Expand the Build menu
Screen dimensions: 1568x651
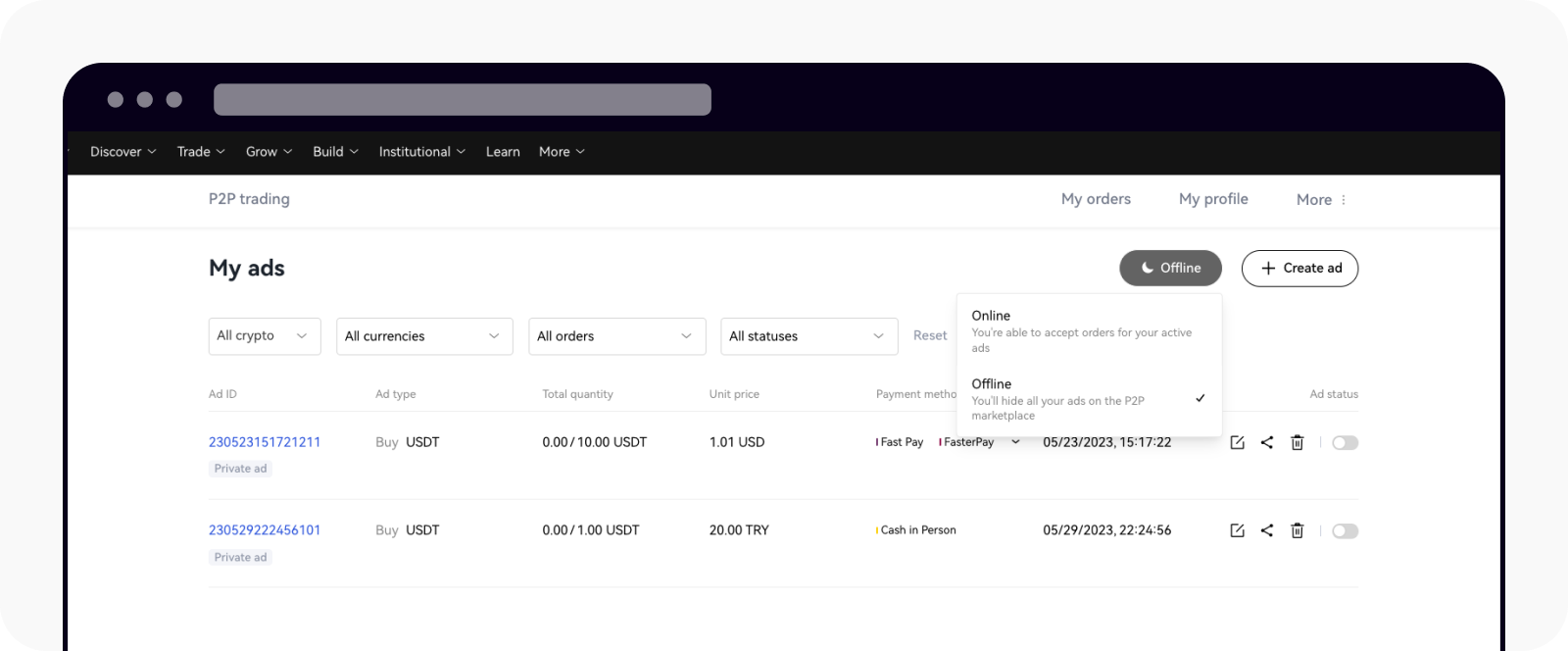[x=336, y=152]
